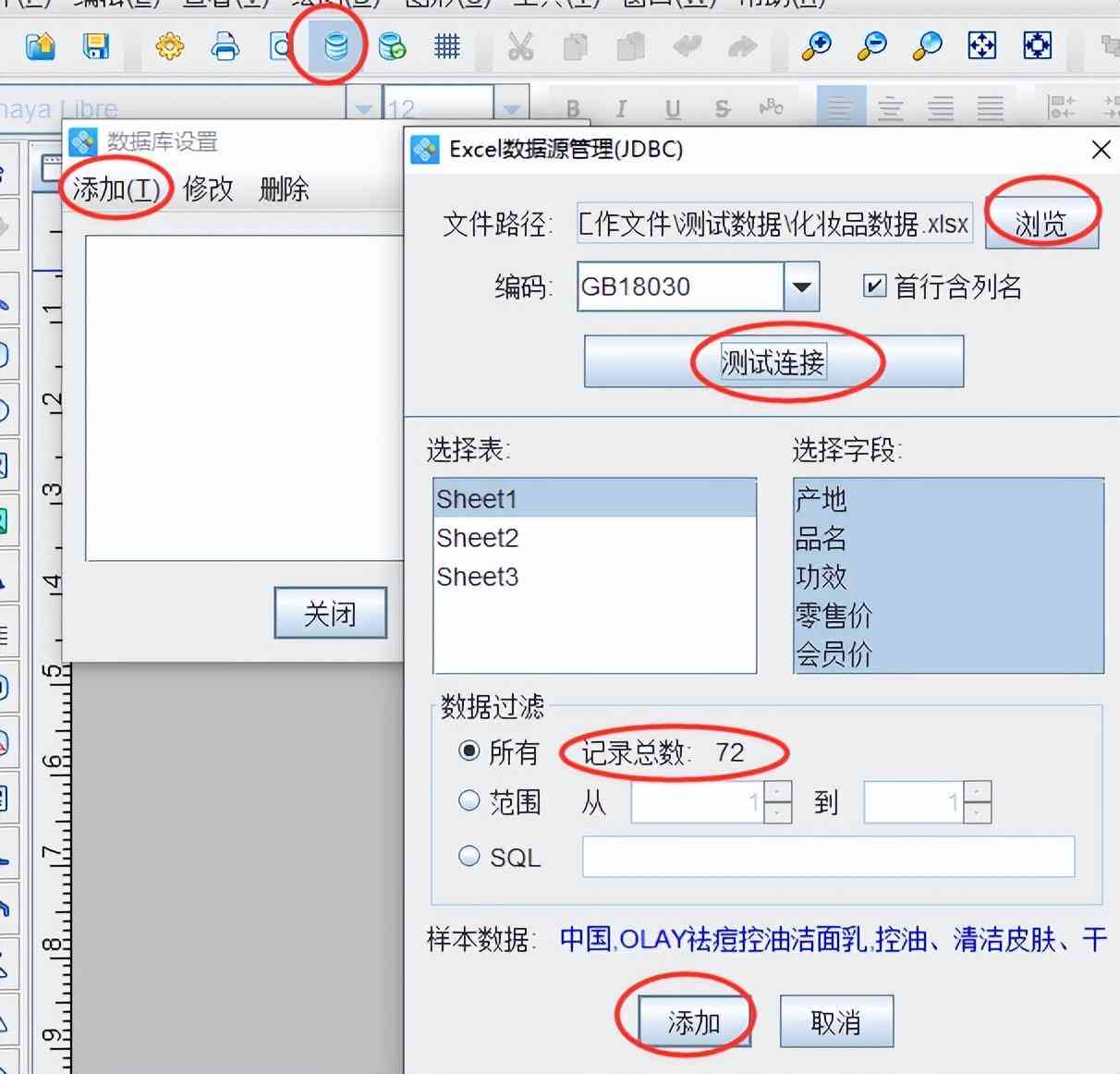Select the Cut scissors tool
This screenshot has height=1074, width=1120.
coord(519,45)
